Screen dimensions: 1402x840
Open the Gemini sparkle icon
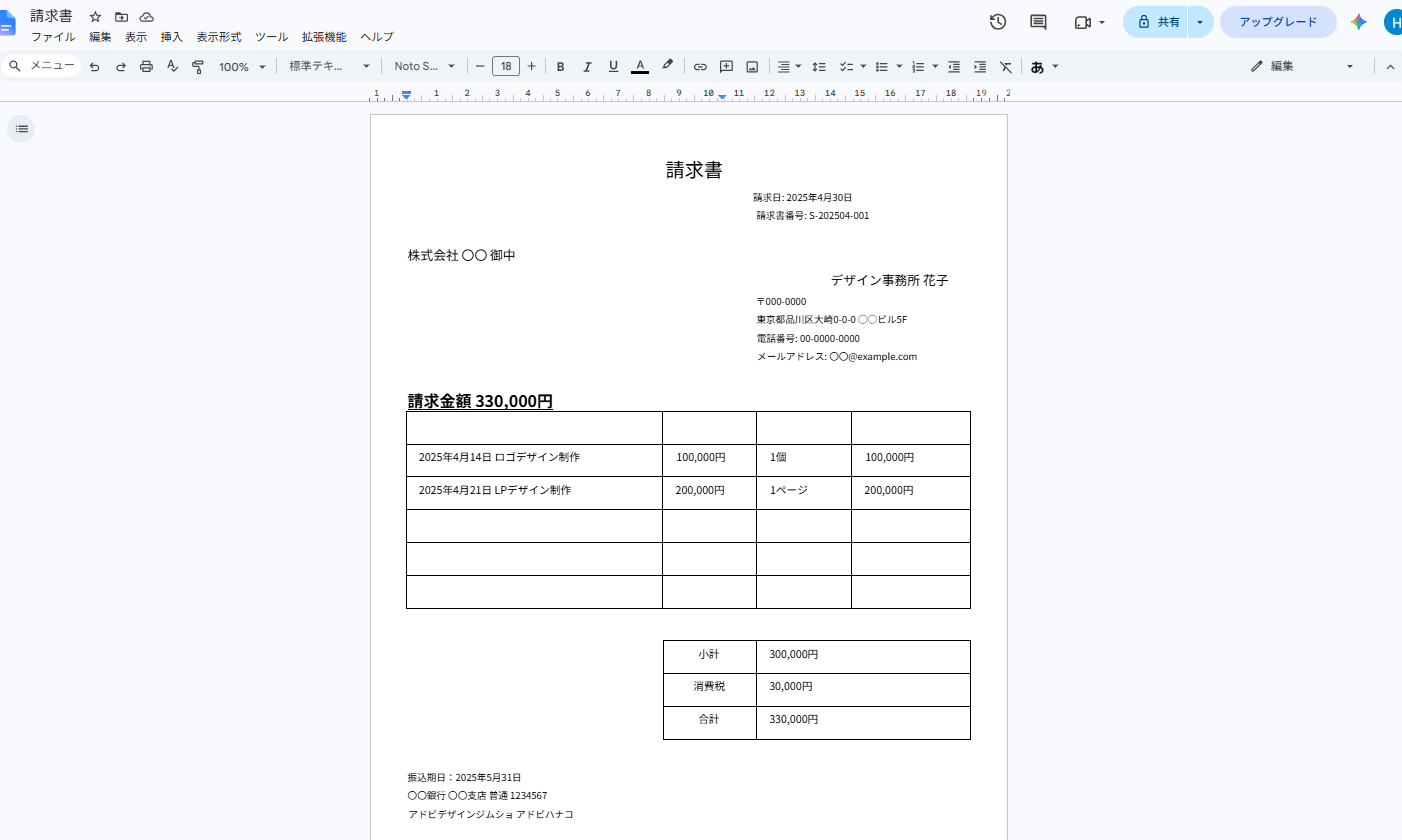(x=1358, y=22)
